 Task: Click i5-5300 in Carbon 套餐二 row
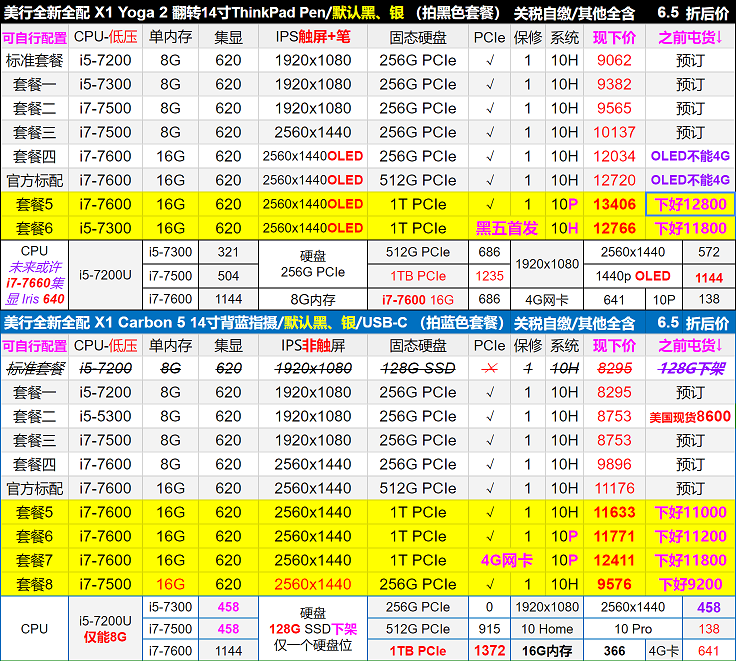click(105, 416)
